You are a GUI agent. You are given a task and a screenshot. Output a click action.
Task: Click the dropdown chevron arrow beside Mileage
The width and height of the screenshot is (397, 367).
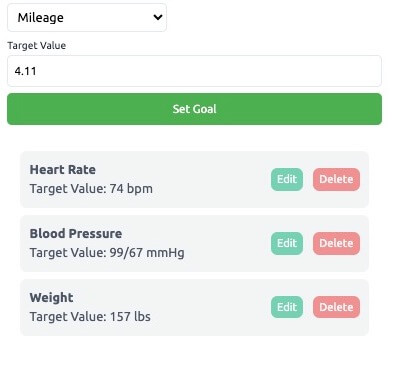pyautogui.click(x=158, y=17)
